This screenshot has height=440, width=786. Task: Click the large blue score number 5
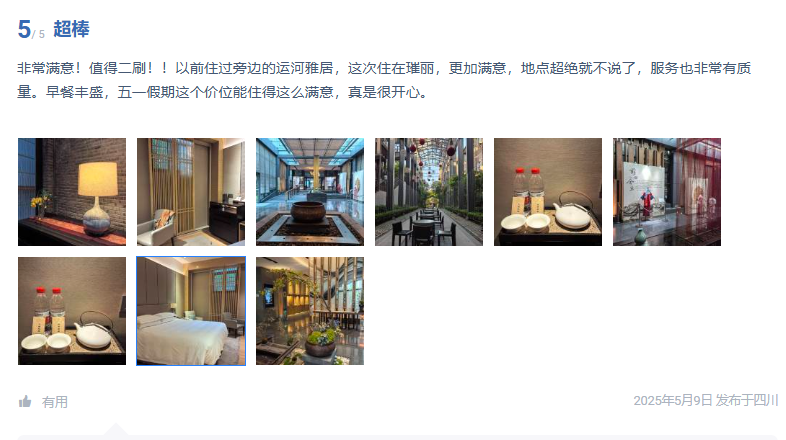click(x=24, y=29)
